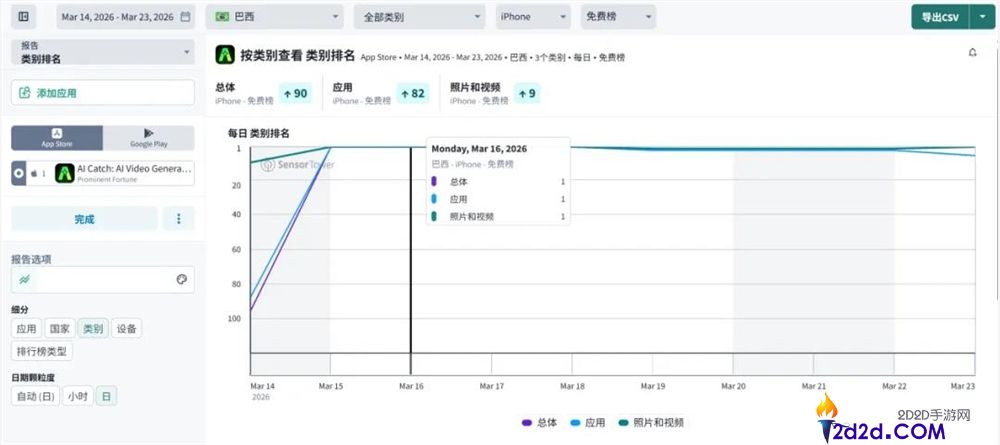Click the color palette icon in report options
This screenshot has height=445, width=1000.
[182, 279]
